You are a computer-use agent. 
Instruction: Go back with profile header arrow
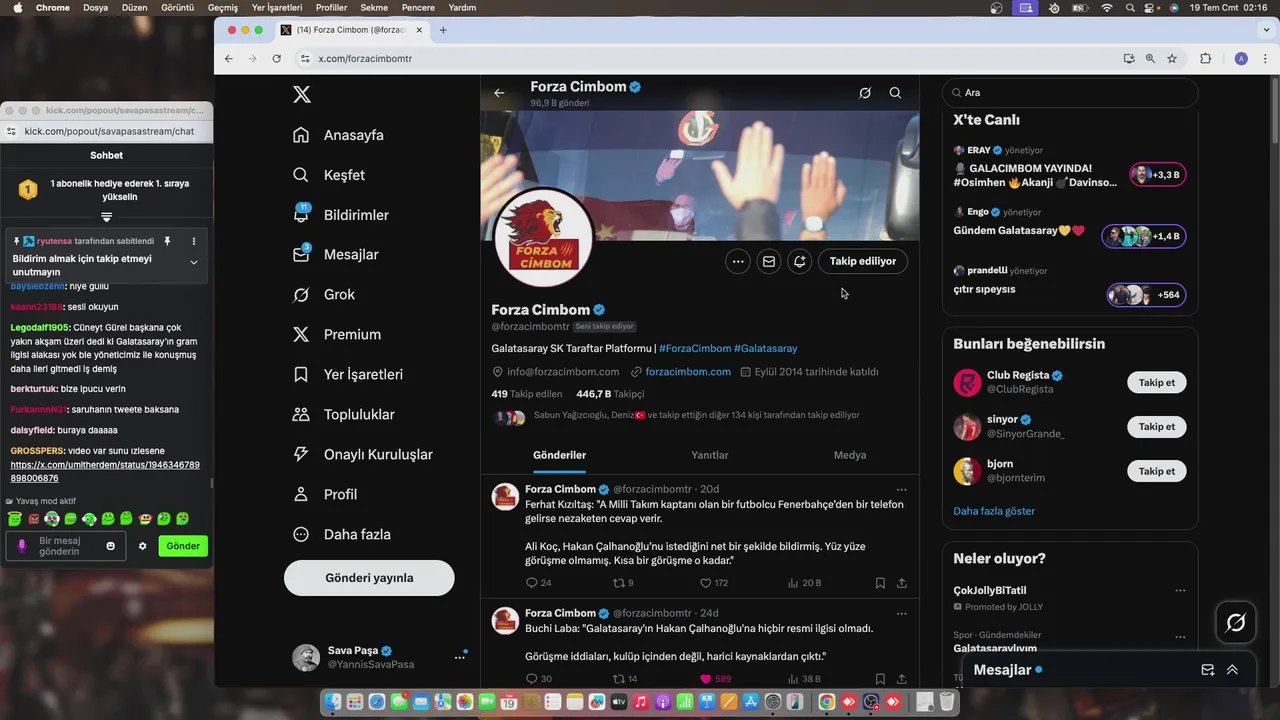[x=499, y=93]
